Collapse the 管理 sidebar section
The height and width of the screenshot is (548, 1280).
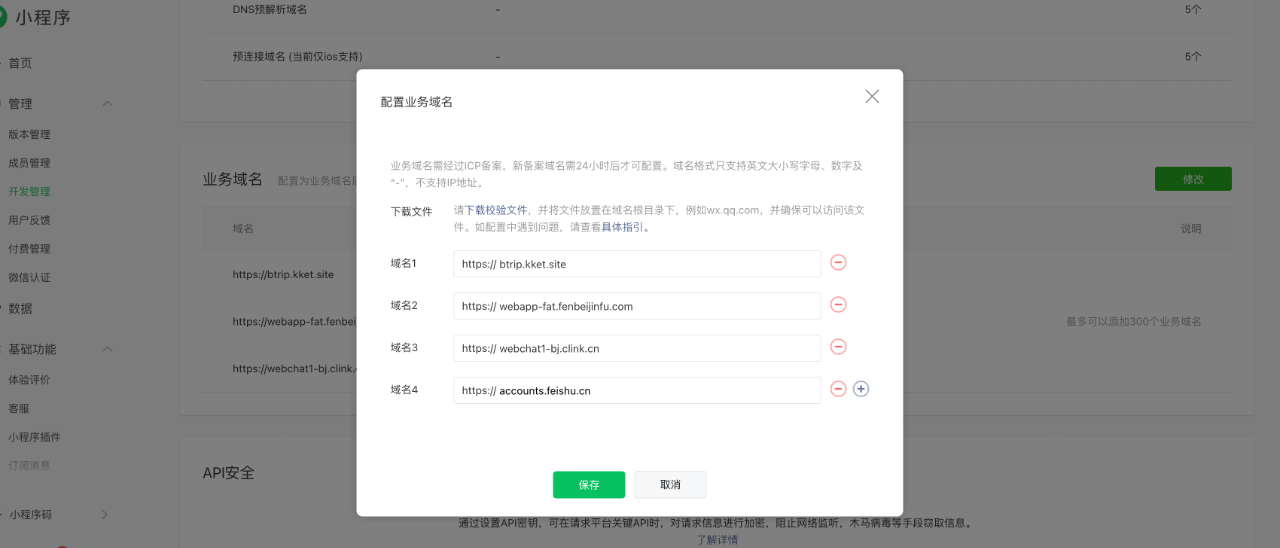click(x=107, y=104)
